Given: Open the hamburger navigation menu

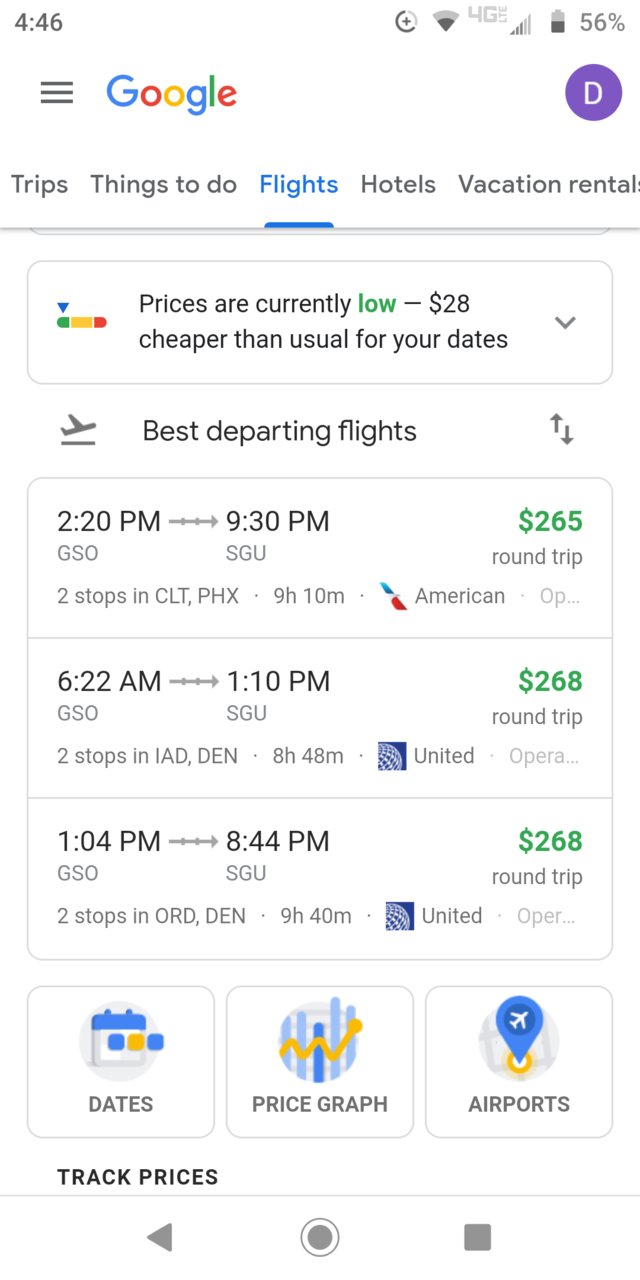Looking at the screenshot, I should [x=57, y=92].
